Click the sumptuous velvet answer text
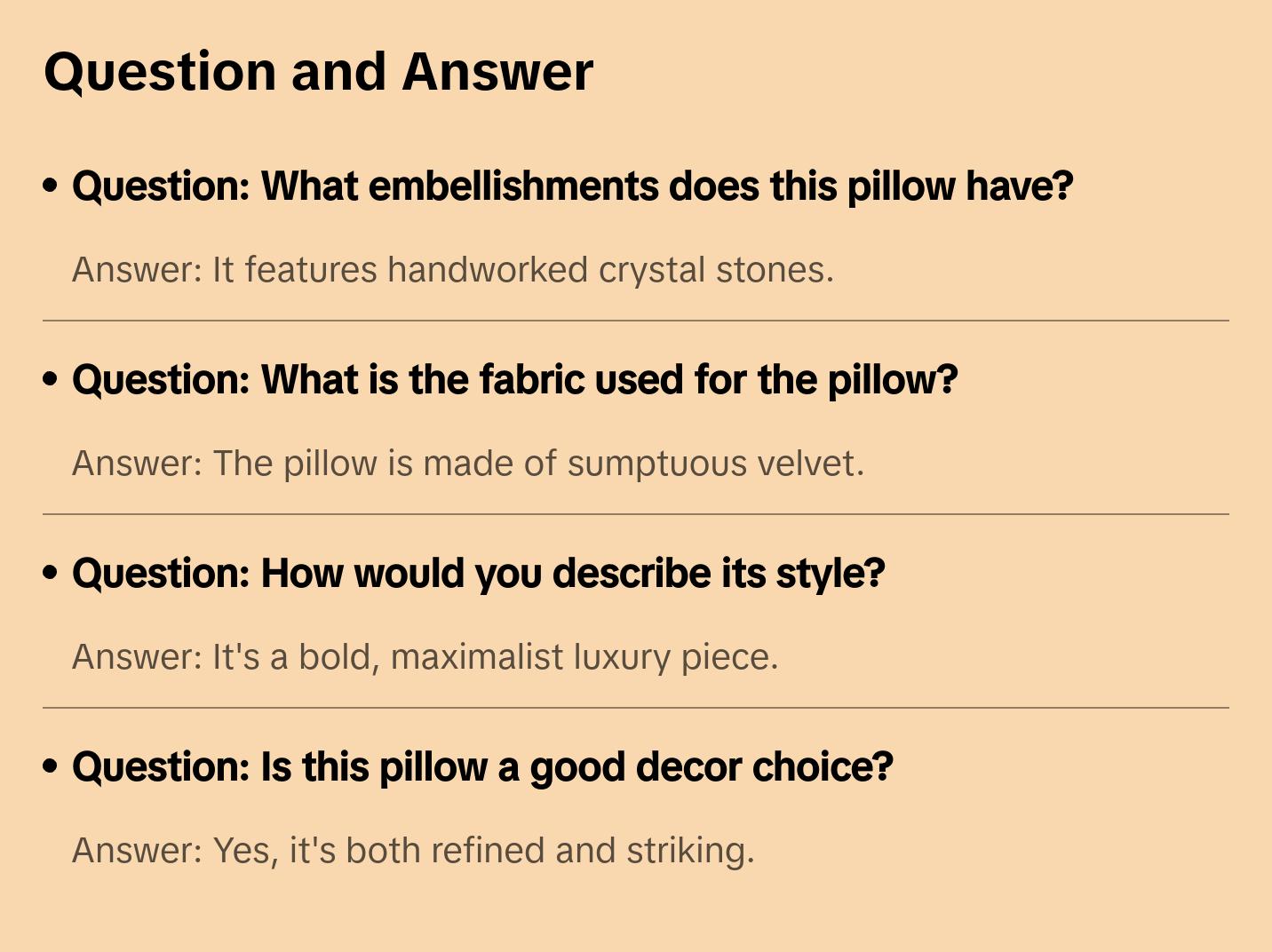This screenshot has height=952, width=1272. coord(467,464)
